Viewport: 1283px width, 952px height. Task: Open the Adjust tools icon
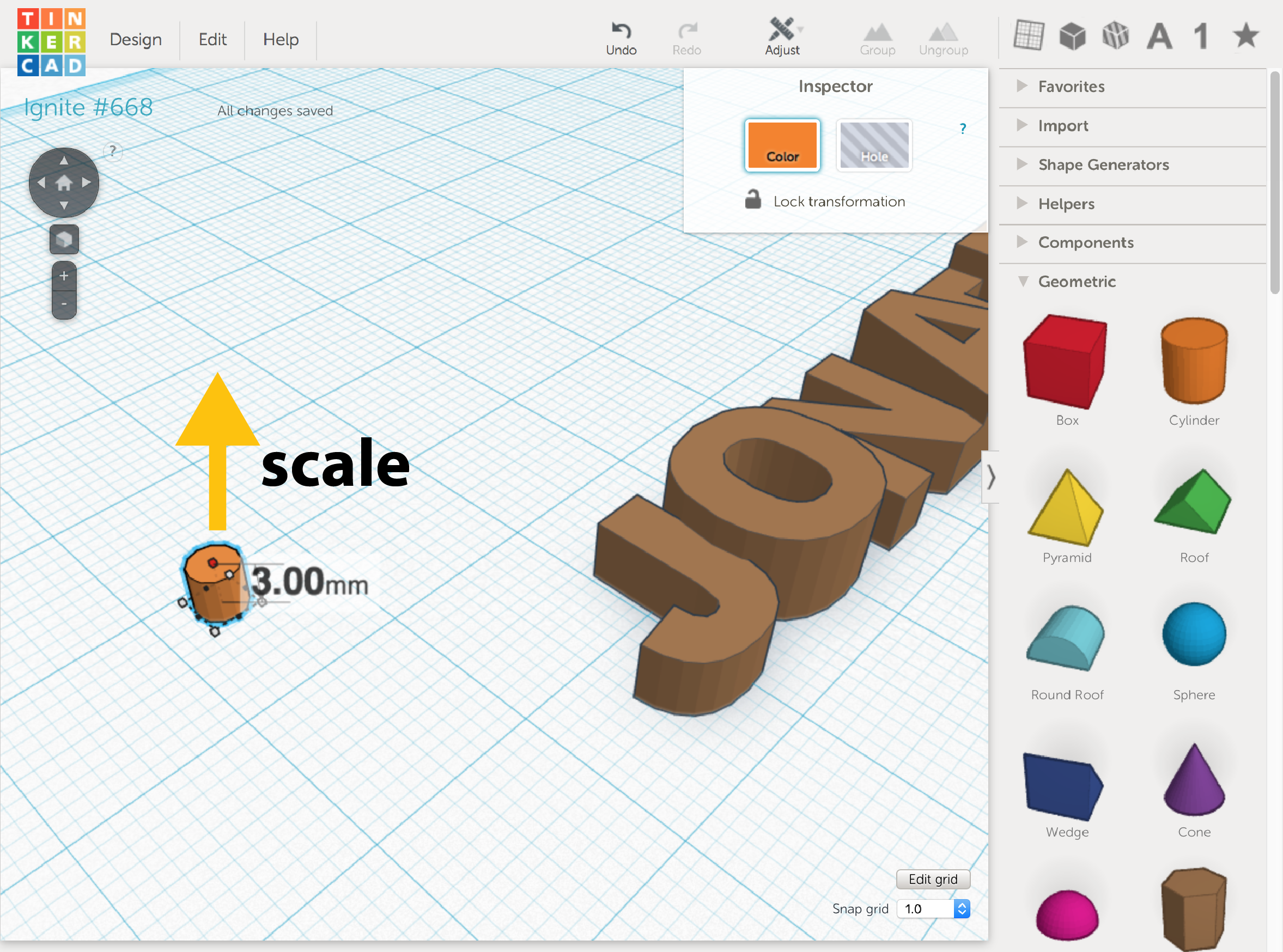coord(781,30)
